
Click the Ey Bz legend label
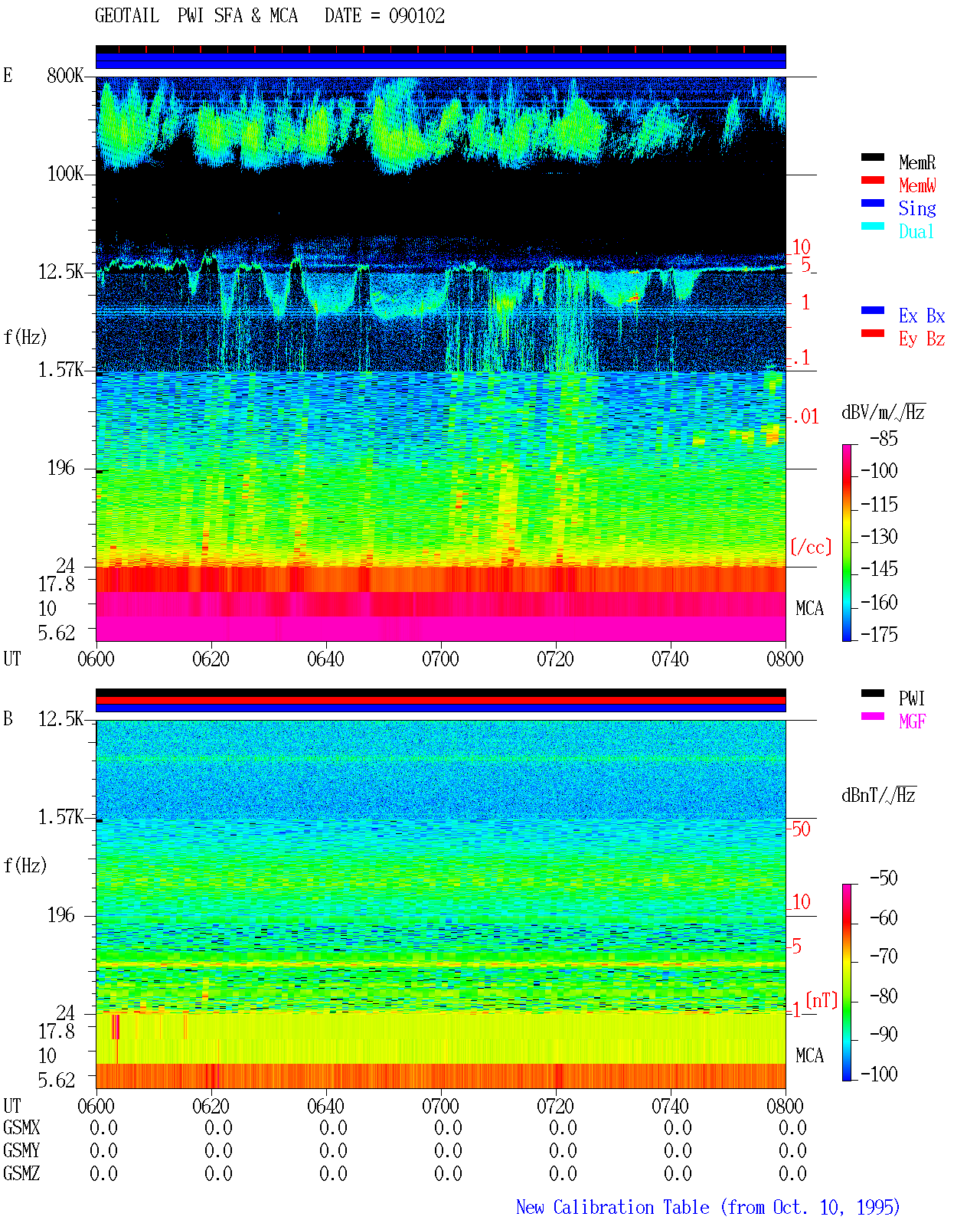(x=922, y=339)
